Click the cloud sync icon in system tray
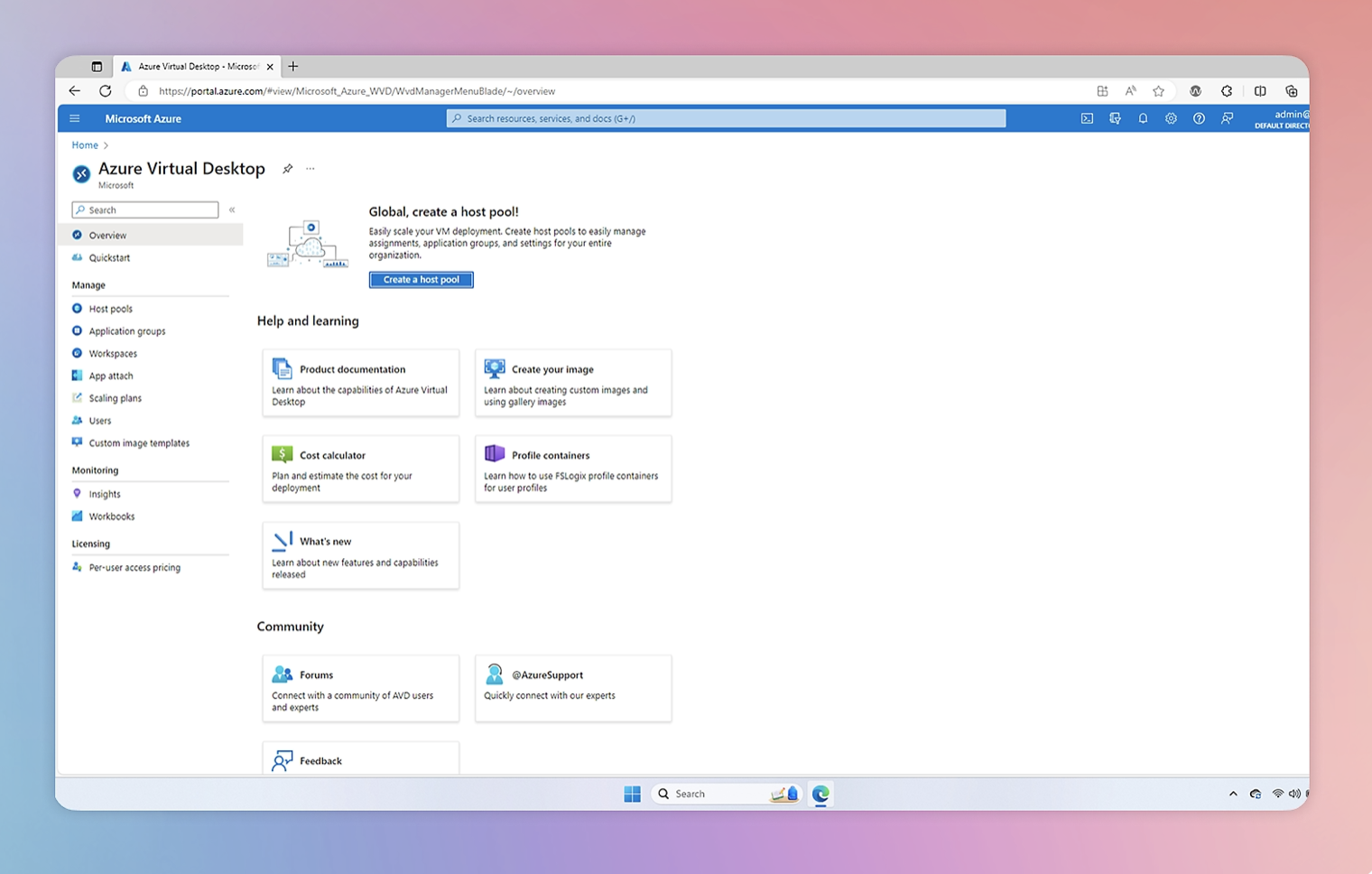1372x874 pixels. (x=1255, y=794)
